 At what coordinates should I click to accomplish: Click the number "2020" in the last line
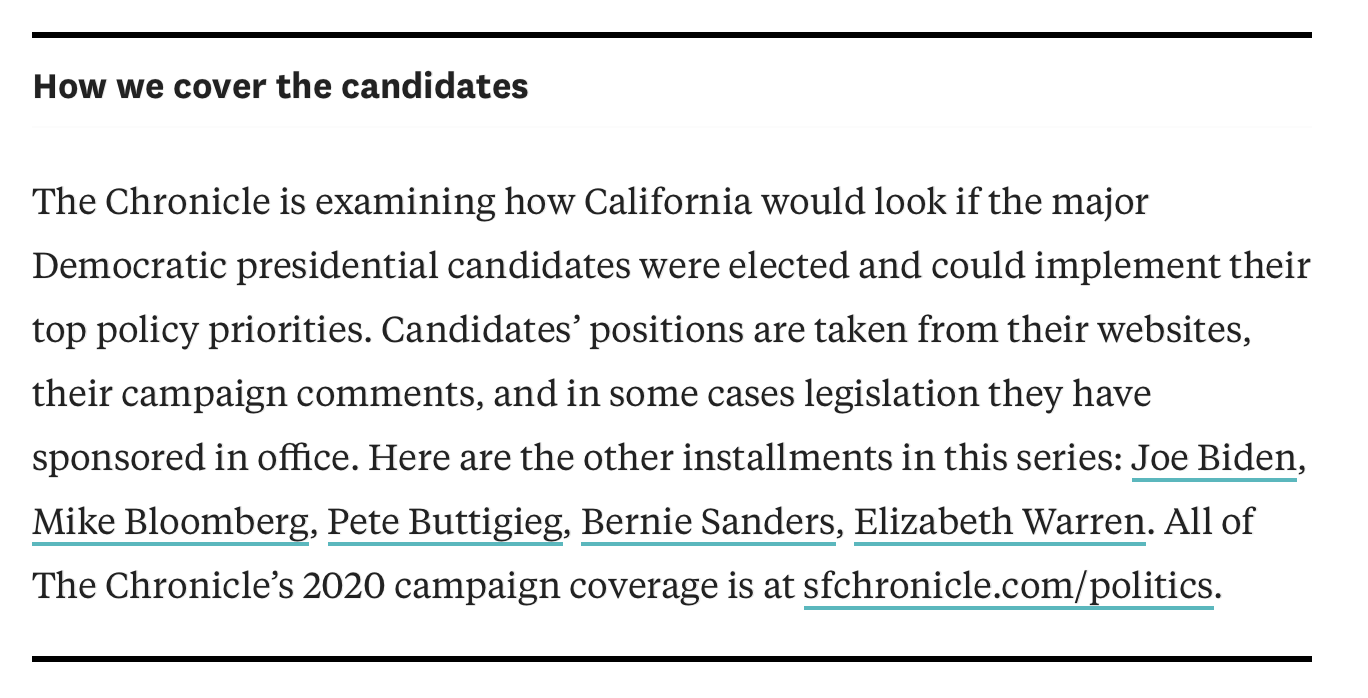point(343,587)
